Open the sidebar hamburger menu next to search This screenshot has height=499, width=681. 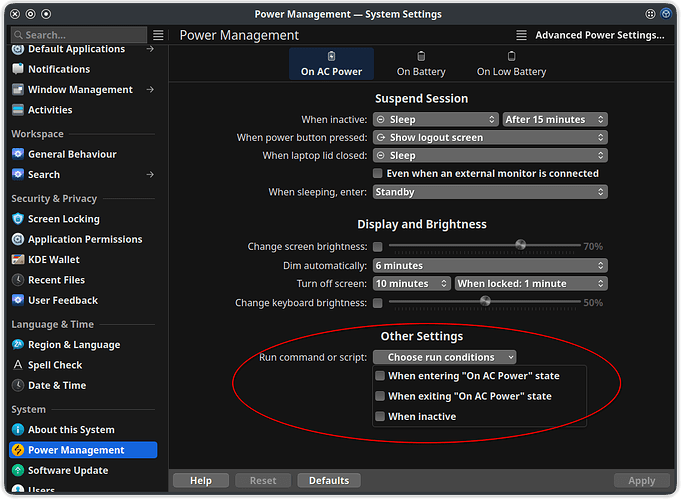click(158, 35)
